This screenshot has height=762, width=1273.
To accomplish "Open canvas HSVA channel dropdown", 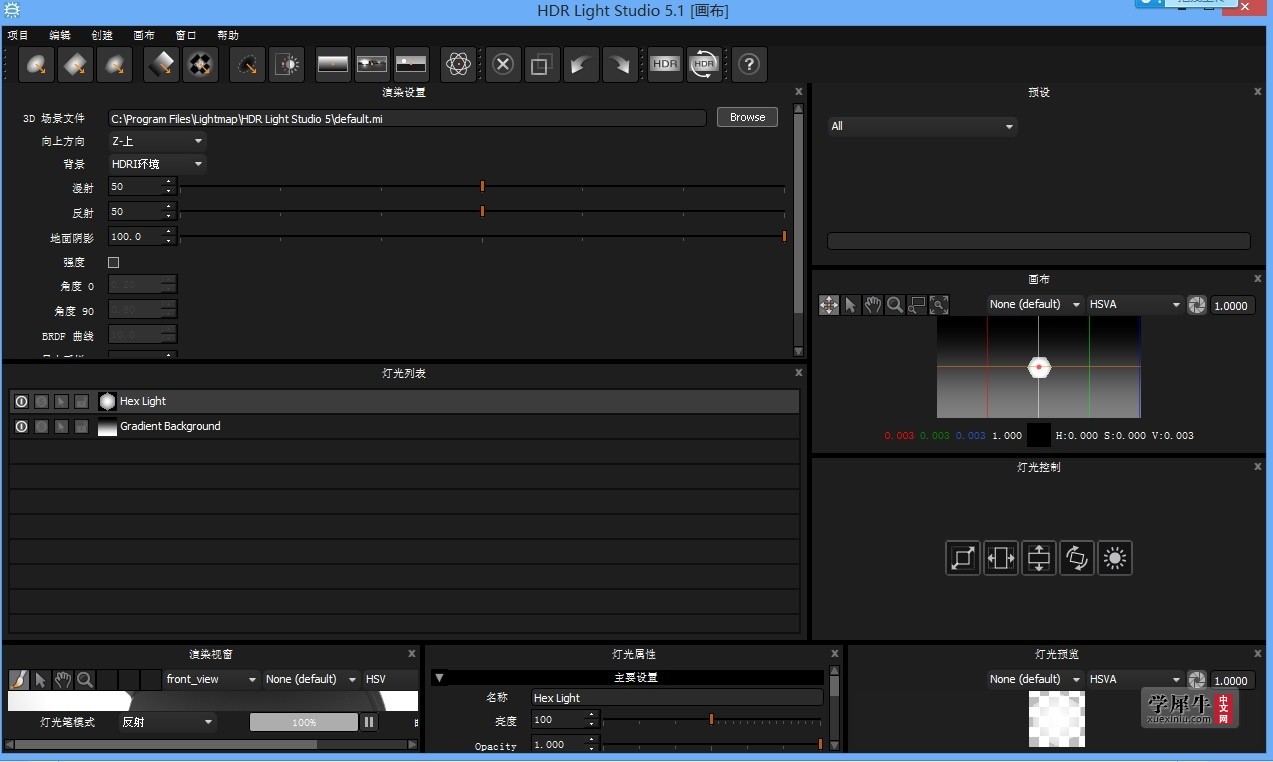I will (x=1135, y=304).
